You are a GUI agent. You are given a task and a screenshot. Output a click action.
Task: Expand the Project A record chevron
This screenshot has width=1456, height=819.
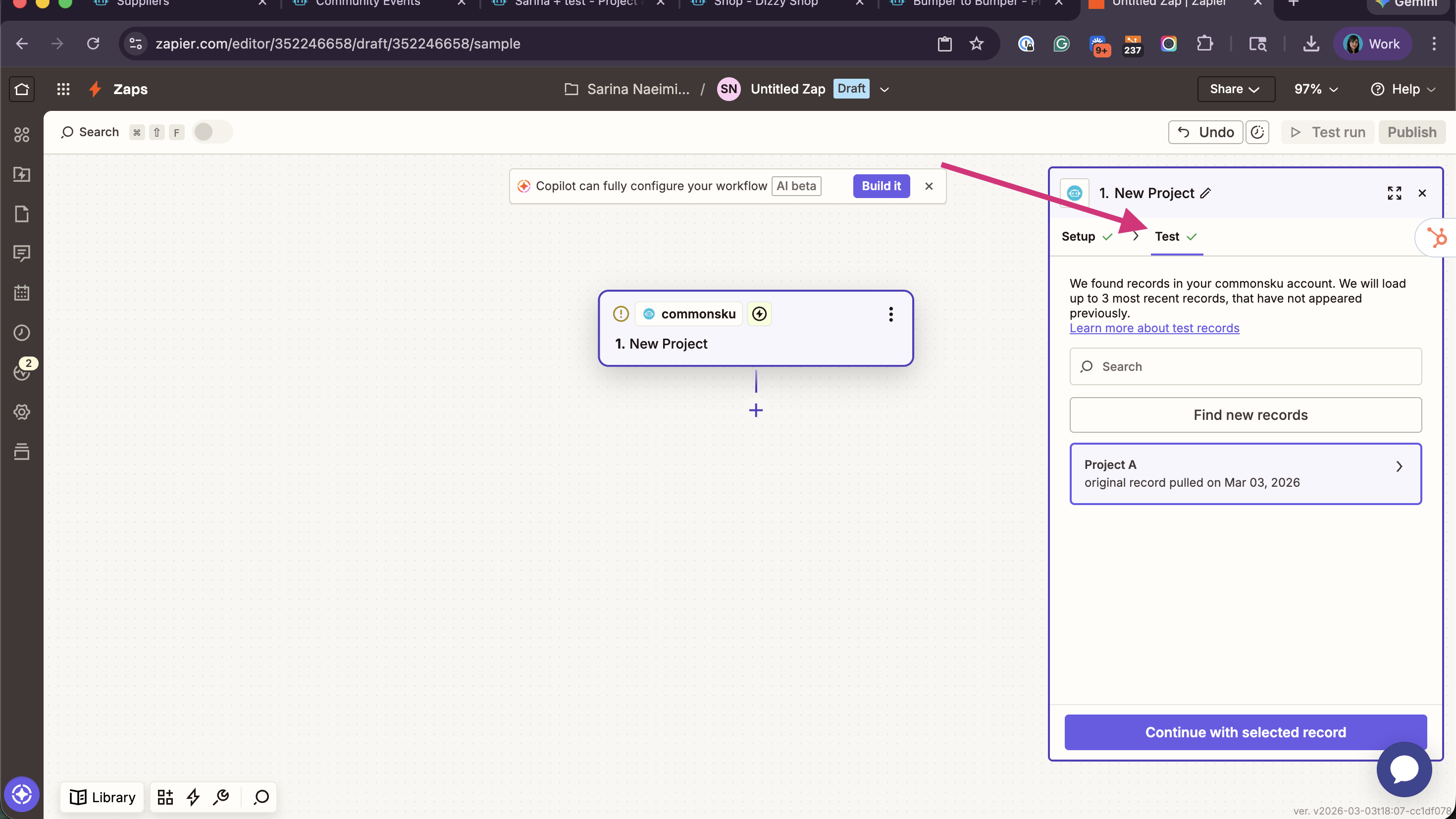1399,466
